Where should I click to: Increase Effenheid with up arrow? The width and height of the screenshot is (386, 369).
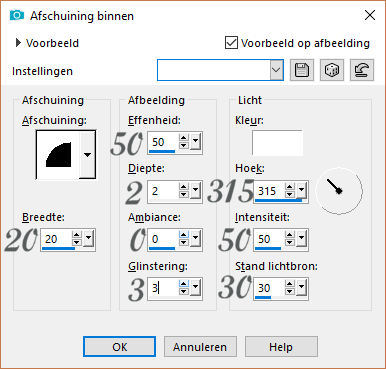coord(183,138)
